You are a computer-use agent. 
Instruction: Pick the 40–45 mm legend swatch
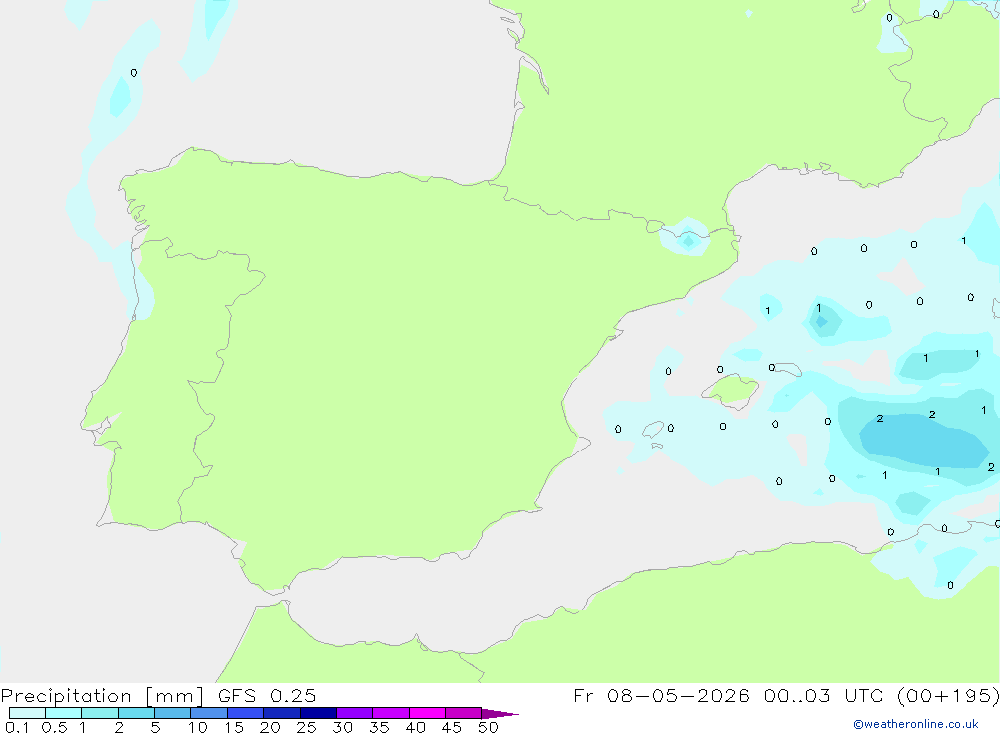pos(427,713)
